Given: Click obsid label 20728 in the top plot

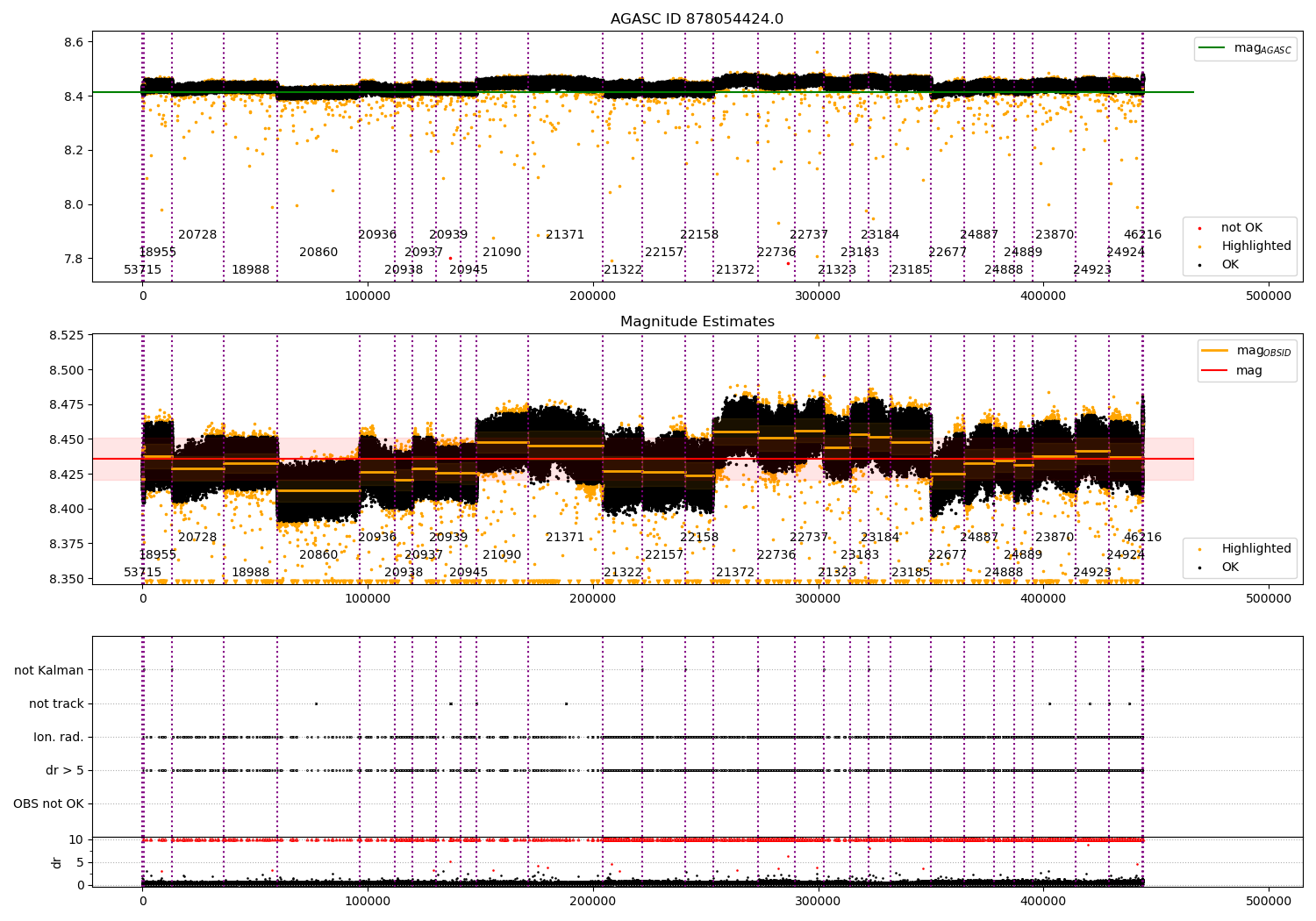Looking at the screenshot, I should (197, 234).
